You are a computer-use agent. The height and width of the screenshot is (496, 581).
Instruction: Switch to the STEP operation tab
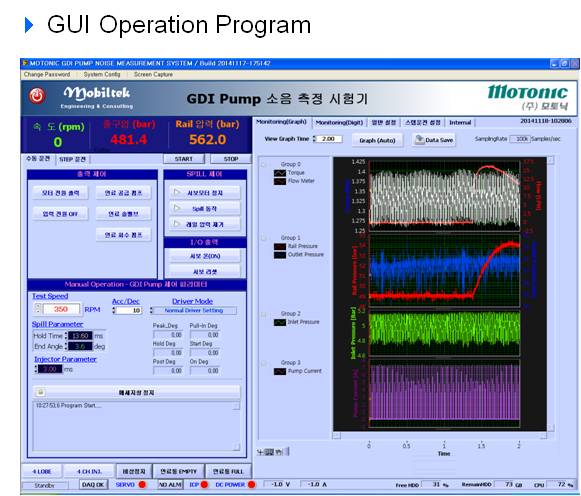pyautogui.click(x=73, y=159)
